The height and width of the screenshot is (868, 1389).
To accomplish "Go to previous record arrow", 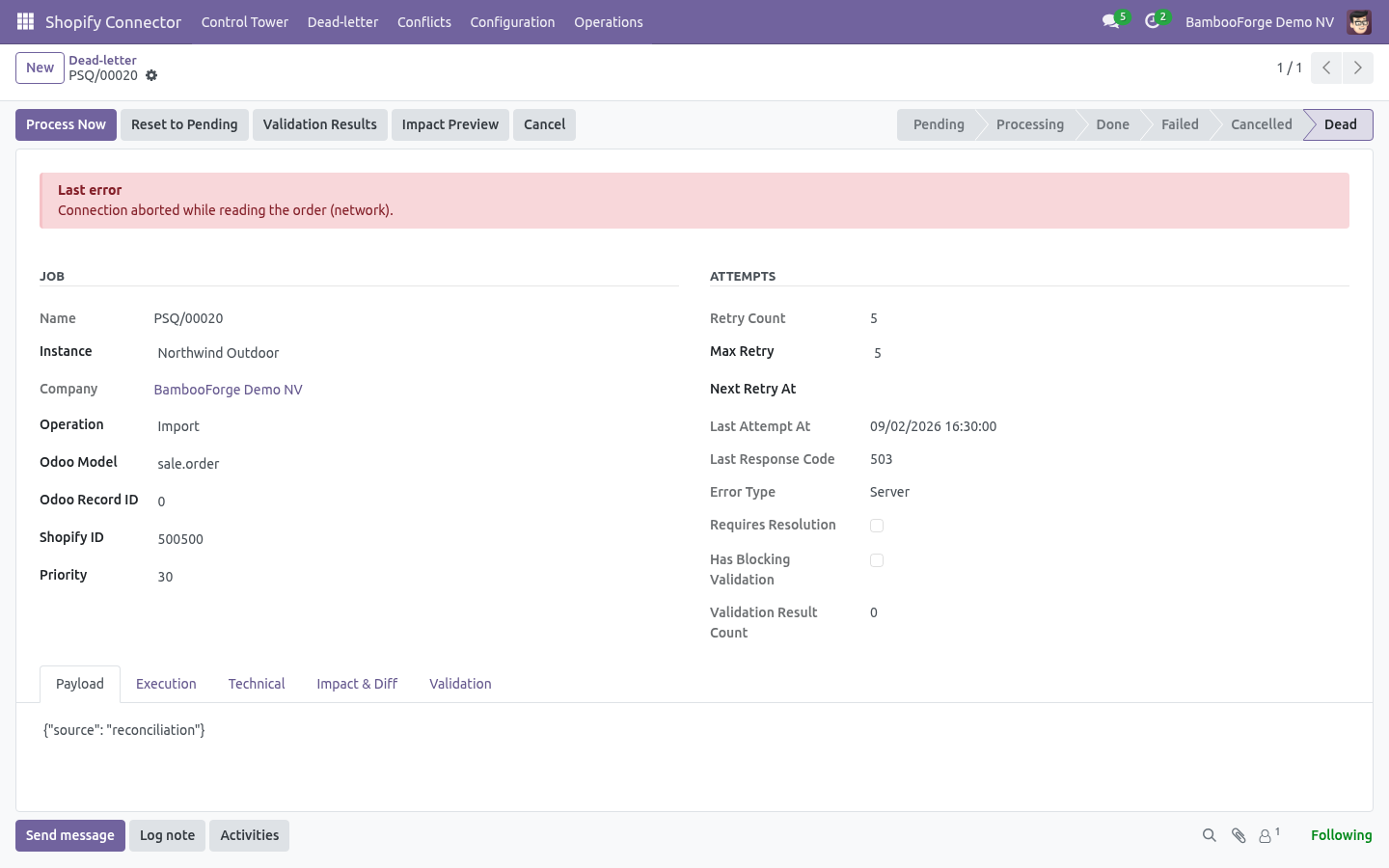I will pyautogui.click(x=1326, y=68).
